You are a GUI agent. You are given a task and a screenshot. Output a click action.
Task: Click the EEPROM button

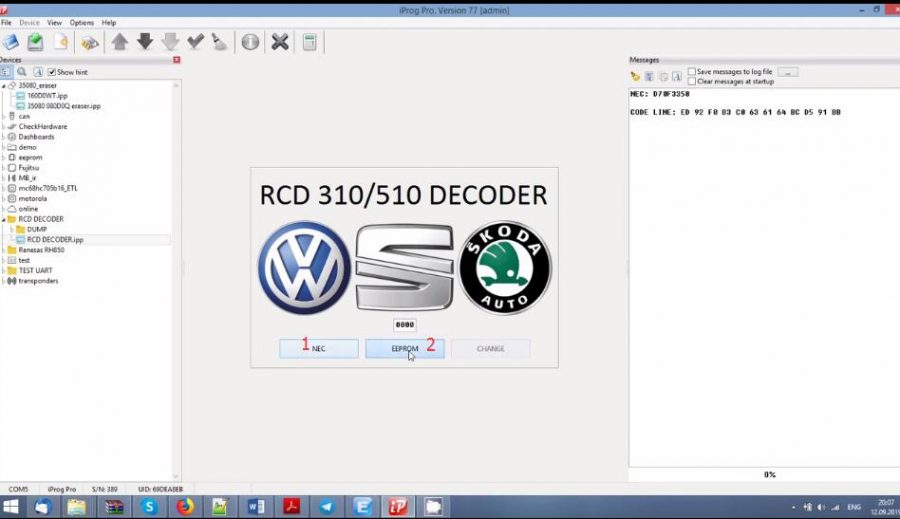(405, 348)
